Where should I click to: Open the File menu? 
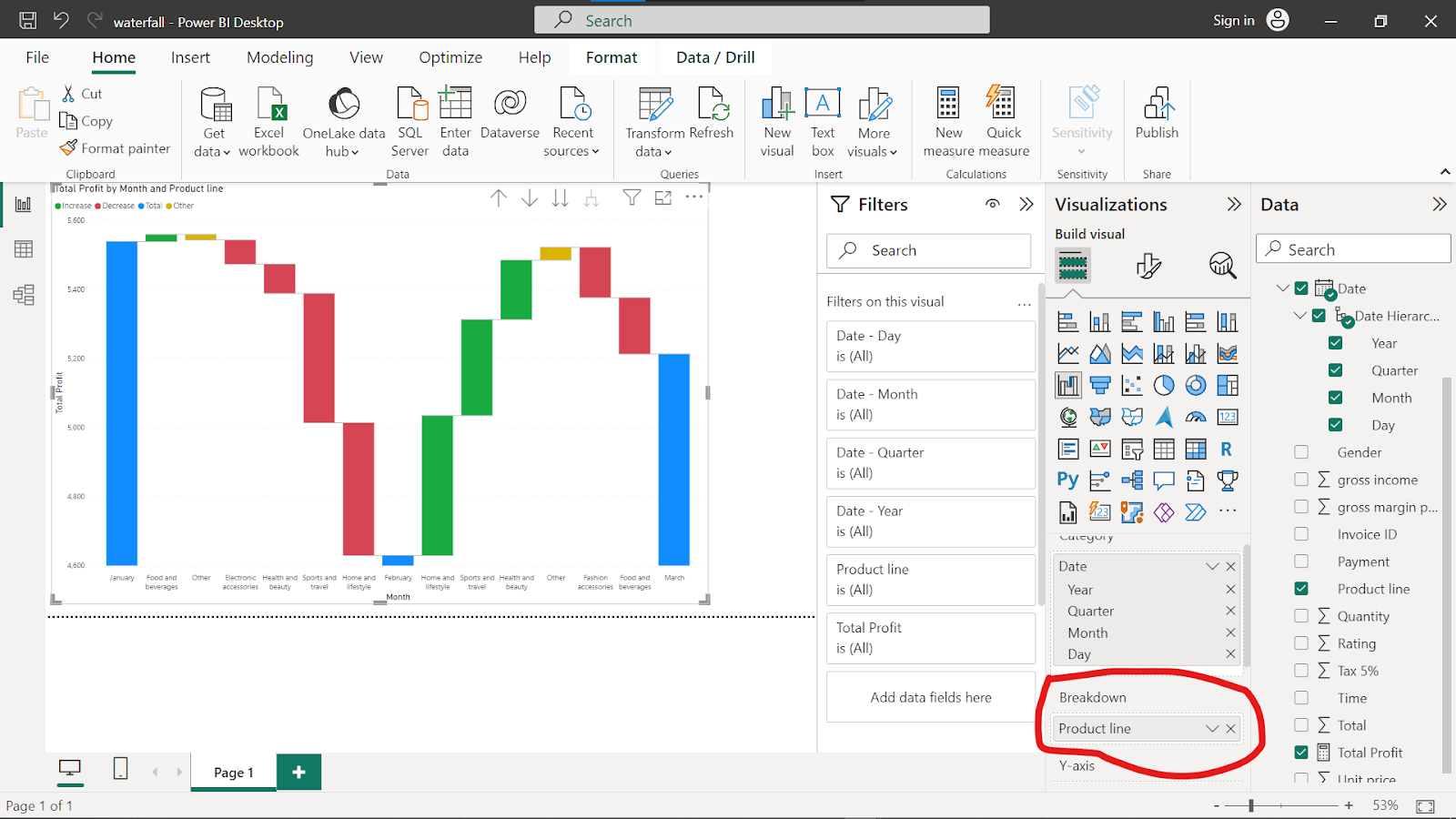(x=37, y=57)
